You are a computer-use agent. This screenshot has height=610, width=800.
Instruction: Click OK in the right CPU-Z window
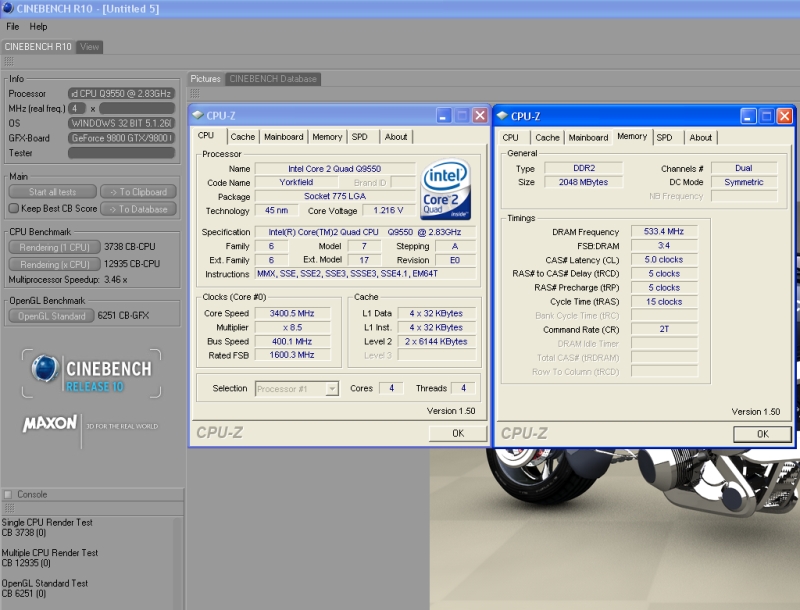(x=762, y=434)
